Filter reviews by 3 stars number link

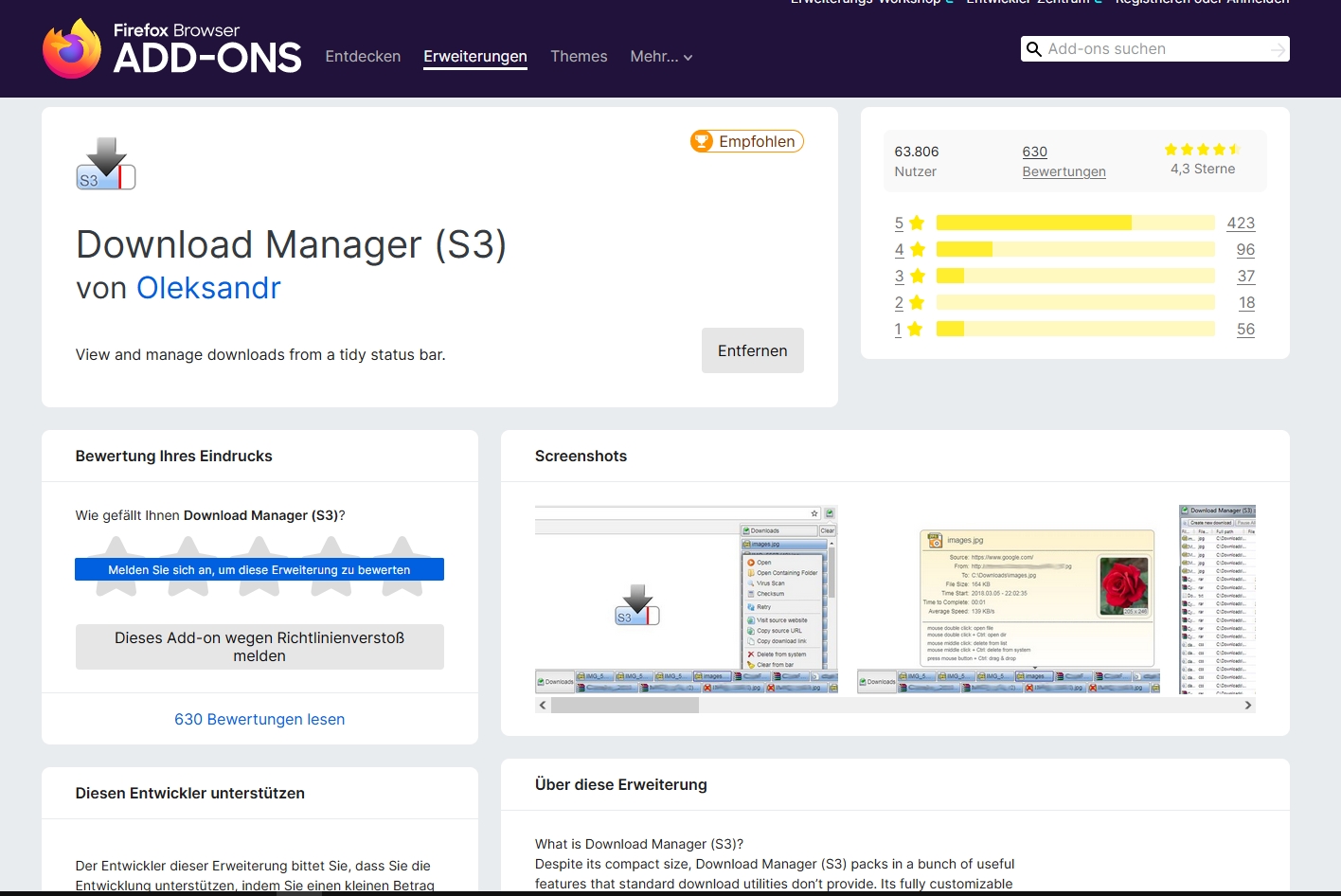(x=899, y=276)
